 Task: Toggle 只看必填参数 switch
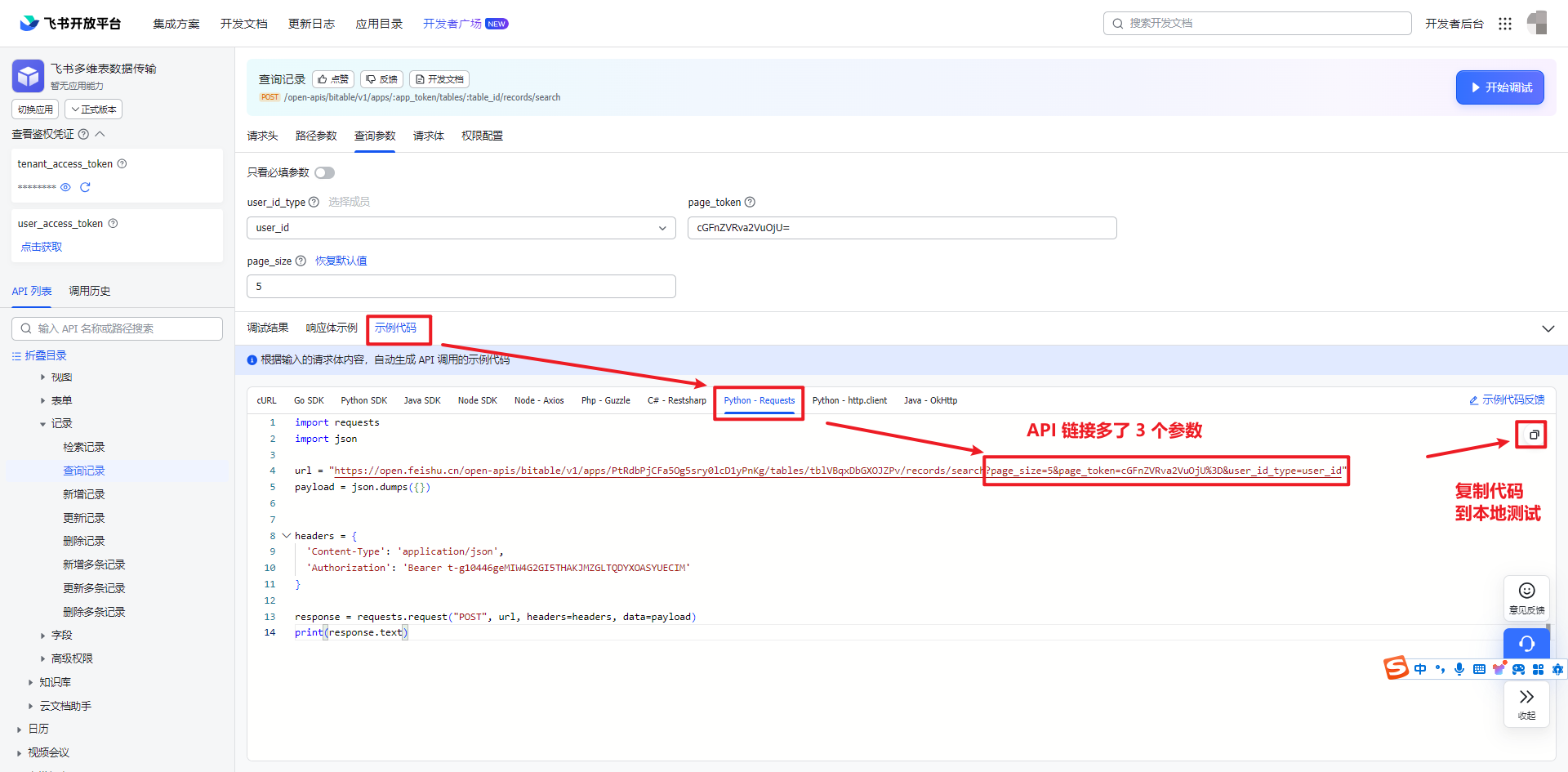[325, 172]
